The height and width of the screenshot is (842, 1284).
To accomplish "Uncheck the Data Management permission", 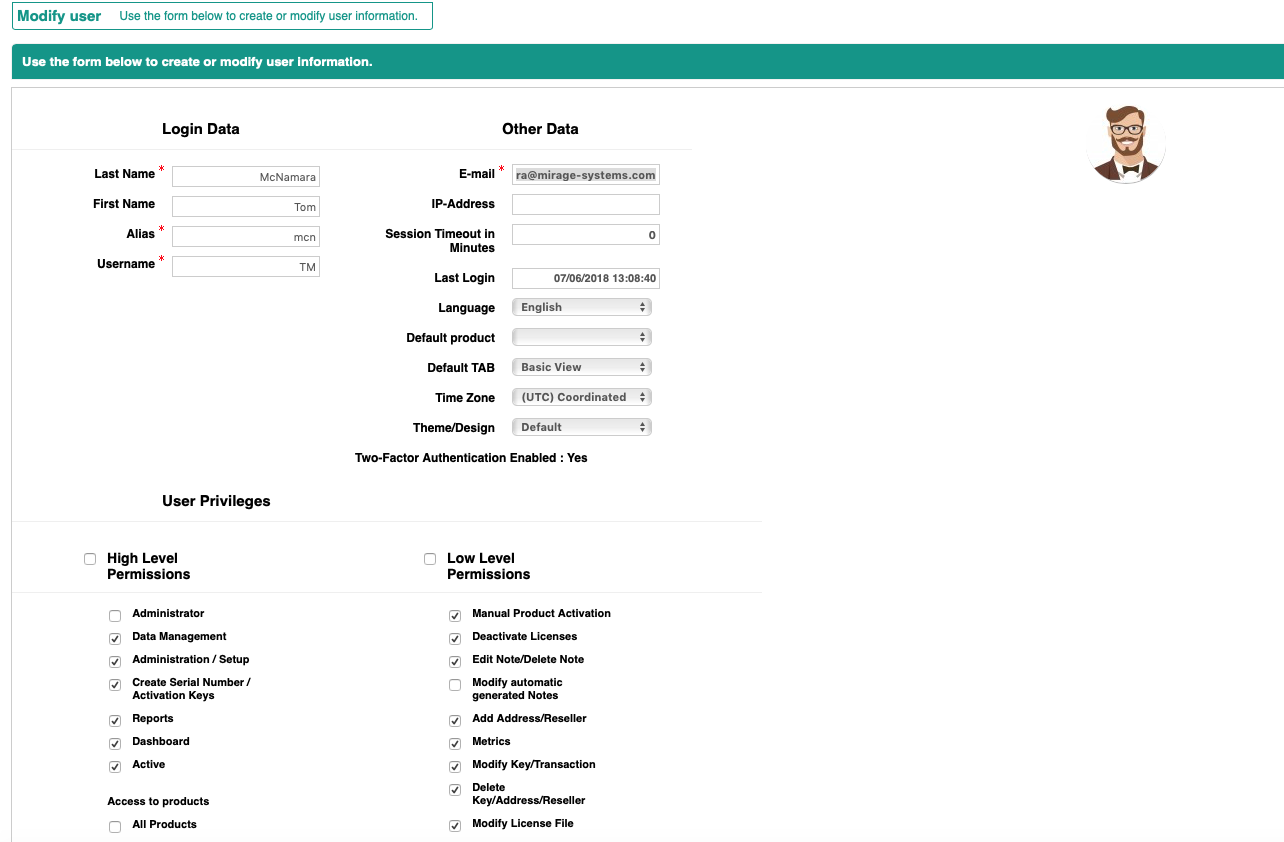I will coord(115,638).
